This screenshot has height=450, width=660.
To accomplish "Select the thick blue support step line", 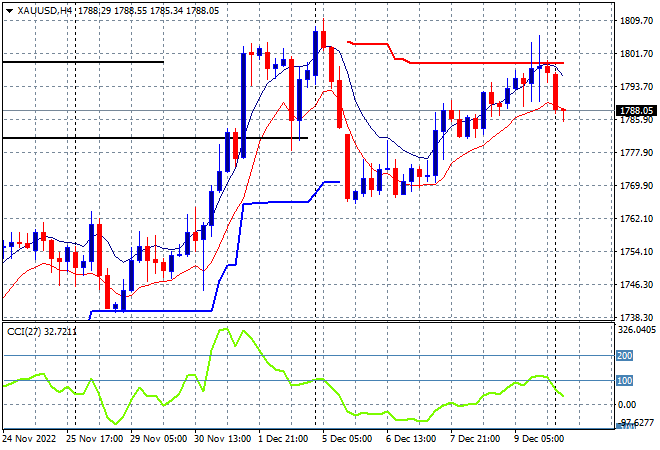I will click(x=151, y=311).
